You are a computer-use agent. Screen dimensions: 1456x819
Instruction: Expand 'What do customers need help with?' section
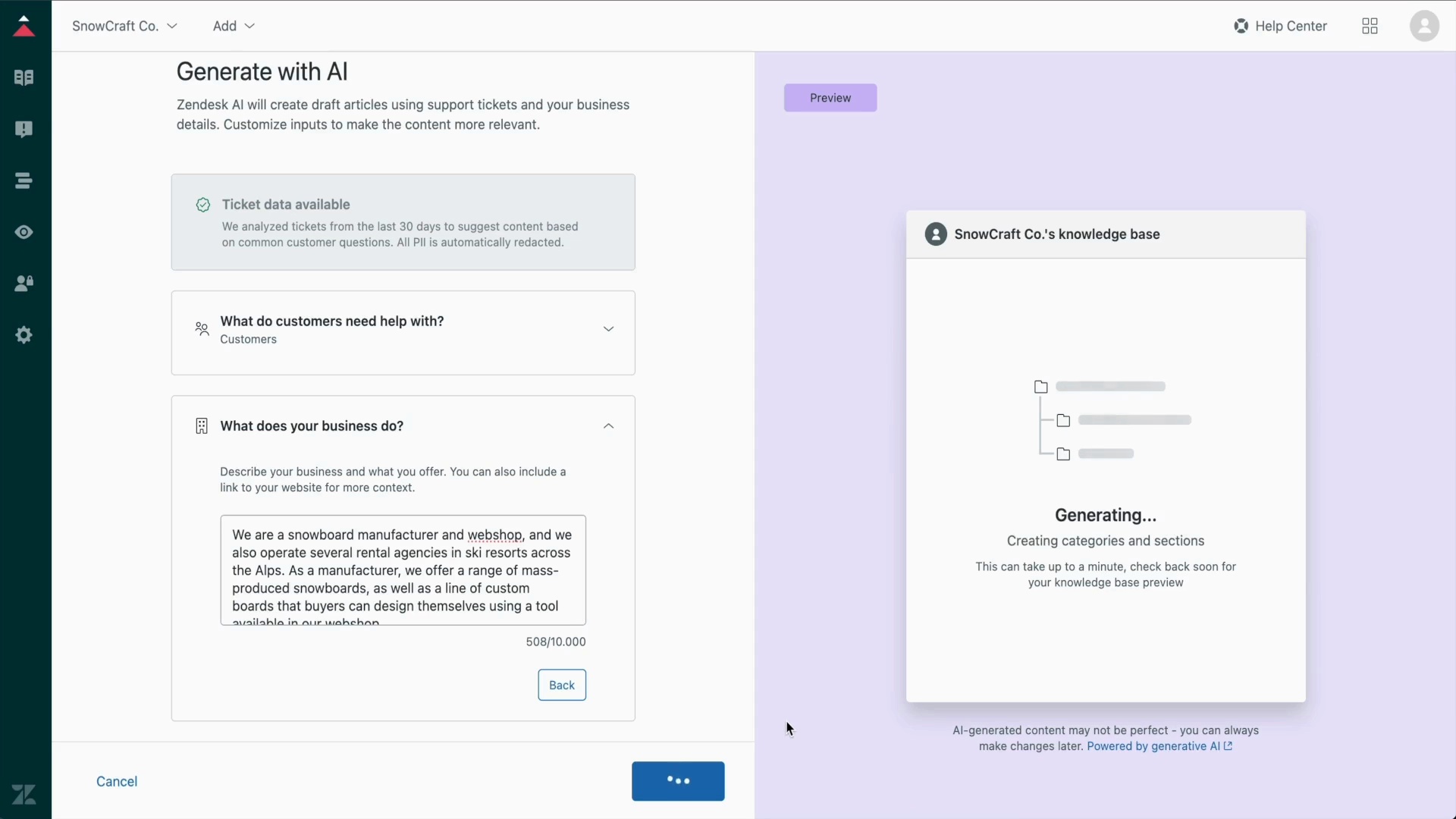608,329
